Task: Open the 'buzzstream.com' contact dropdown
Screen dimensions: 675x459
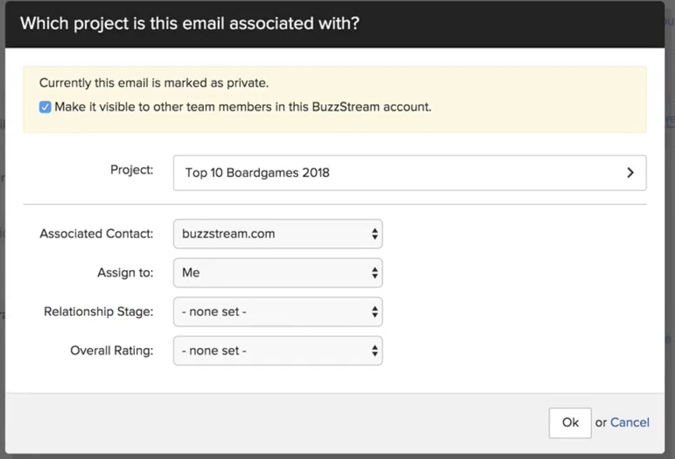Action: click(x=277, y=234)
